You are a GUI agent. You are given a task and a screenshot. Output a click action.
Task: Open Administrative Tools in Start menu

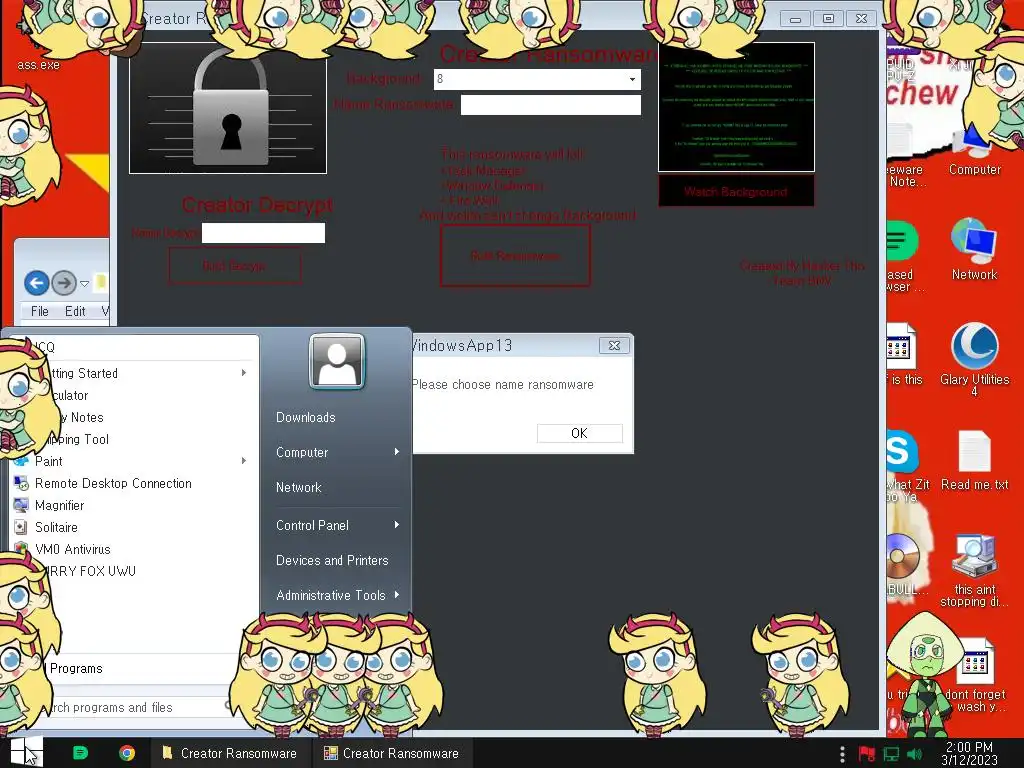point(330,595)
